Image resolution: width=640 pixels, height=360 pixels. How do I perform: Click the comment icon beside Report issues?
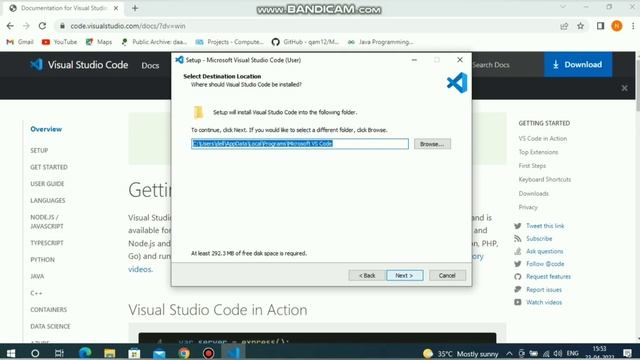pos(518,289)
